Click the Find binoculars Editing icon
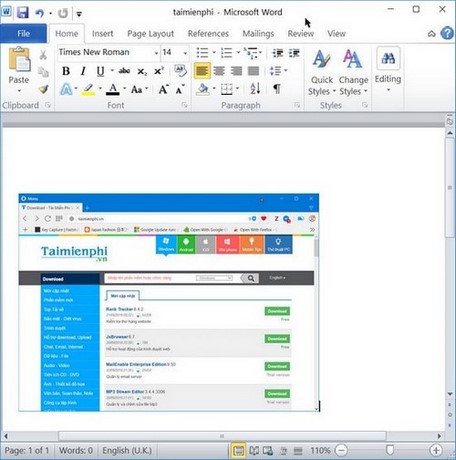456x460 pixels. [x=388, y=58]
